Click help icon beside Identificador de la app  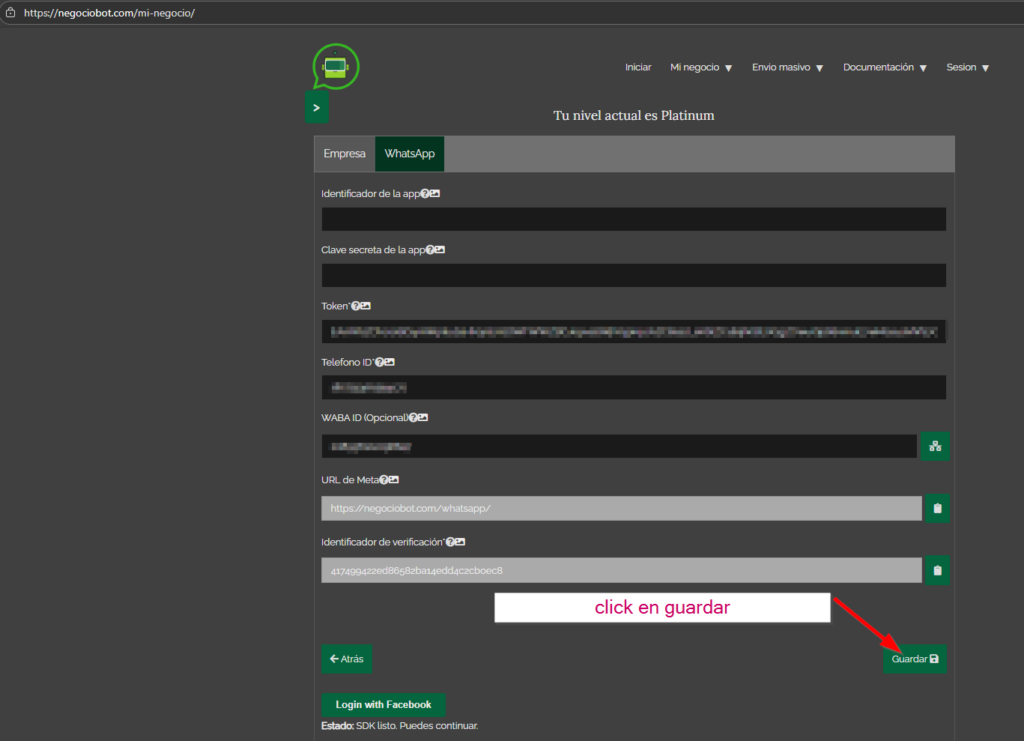click(425, 193)
